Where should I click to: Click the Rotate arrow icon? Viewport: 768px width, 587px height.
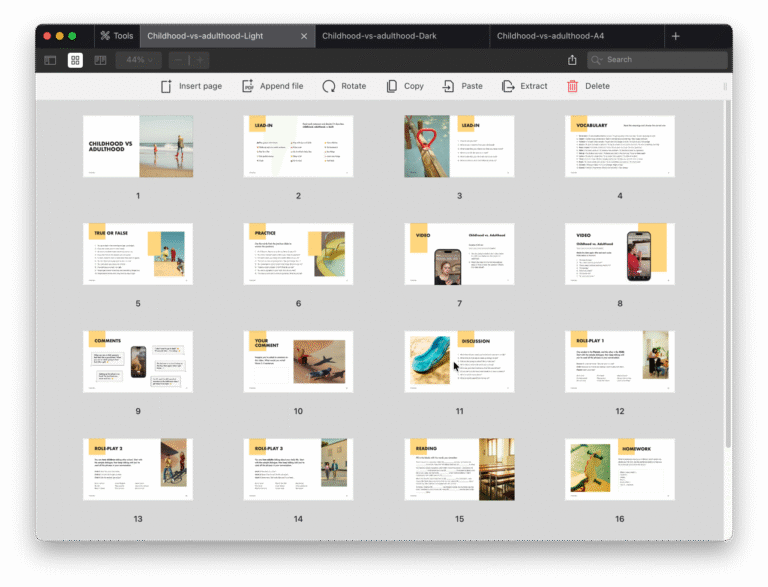pyautogui.click(x=329, y=86)
